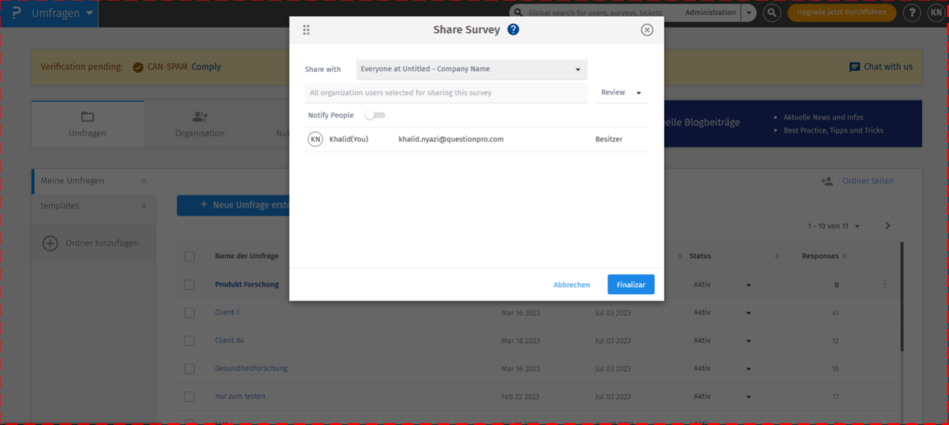
Task: Select the GesundheitForschung row checkbox
Action: 189,369
